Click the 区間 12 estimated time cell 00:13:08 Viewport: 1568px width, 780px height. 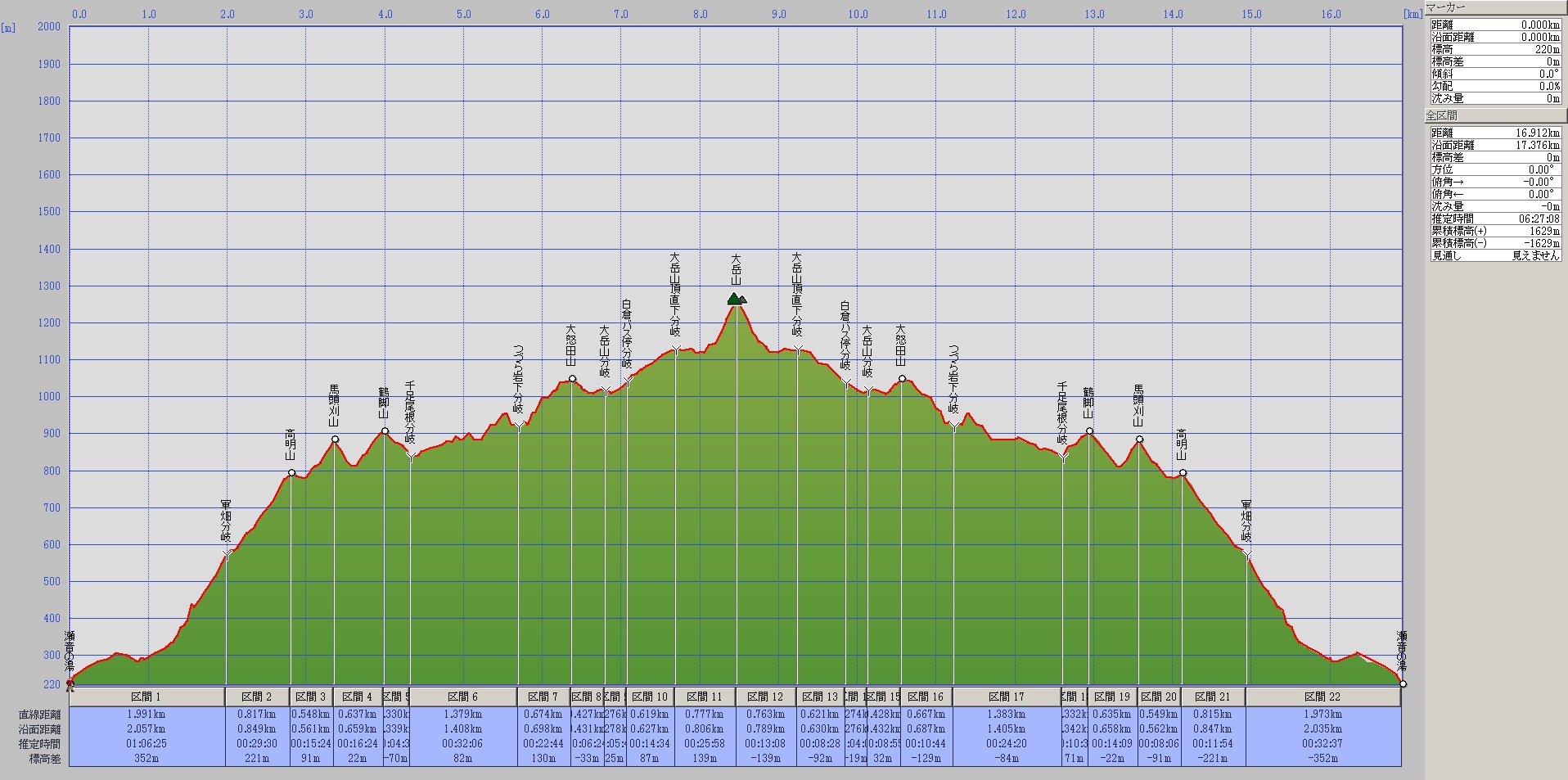click(765, 743)
